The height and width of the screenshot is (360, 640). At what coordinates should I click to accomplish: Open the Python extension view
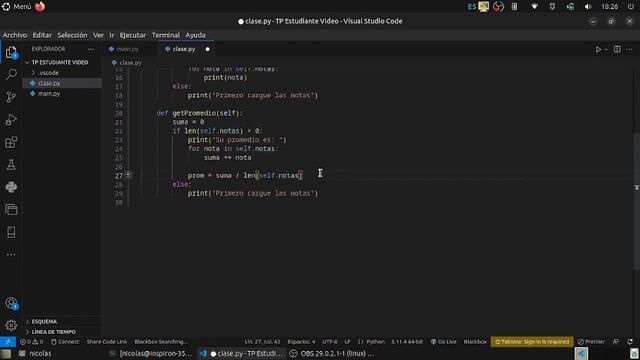coord(11,187)
